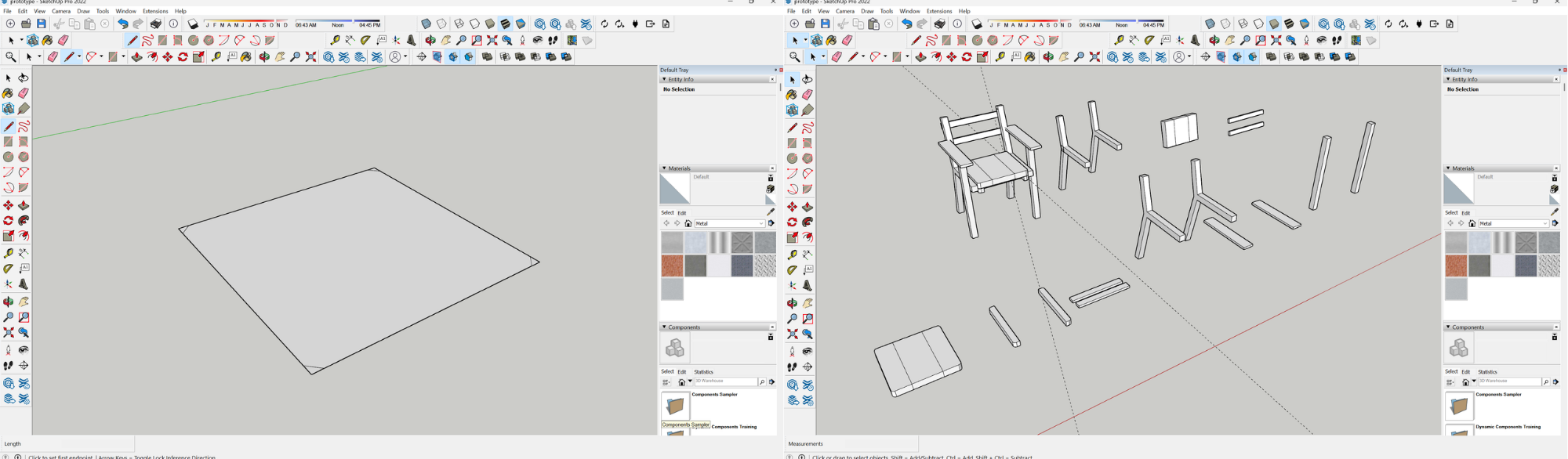Open the Window menu in the right window
1568x459 pixels.
click(x=909, y=11)
